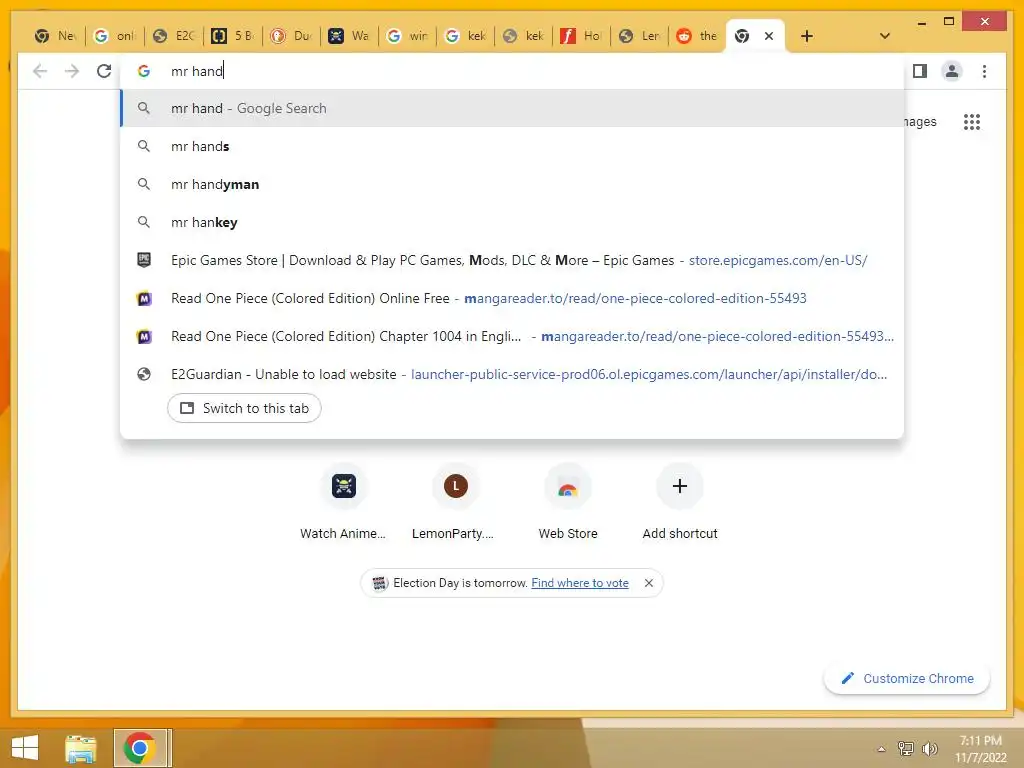
Task: Switch to the Reddit 'the' tab
Action: pos(697,36)
